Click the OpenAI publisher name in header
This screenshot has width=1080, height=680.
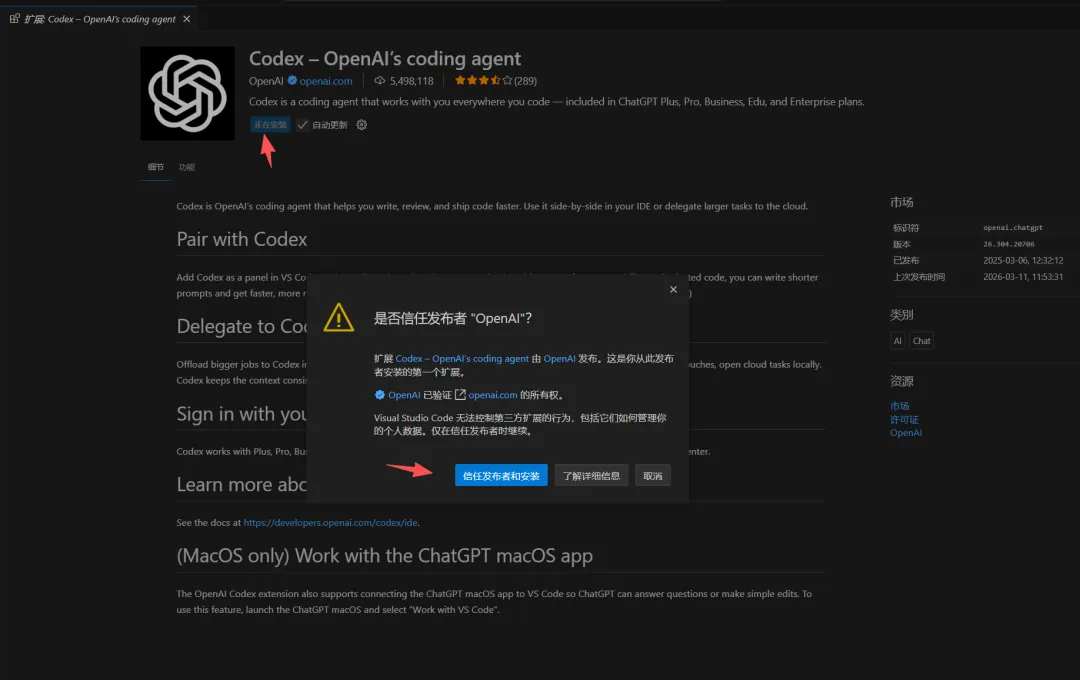tap(266, 81)
